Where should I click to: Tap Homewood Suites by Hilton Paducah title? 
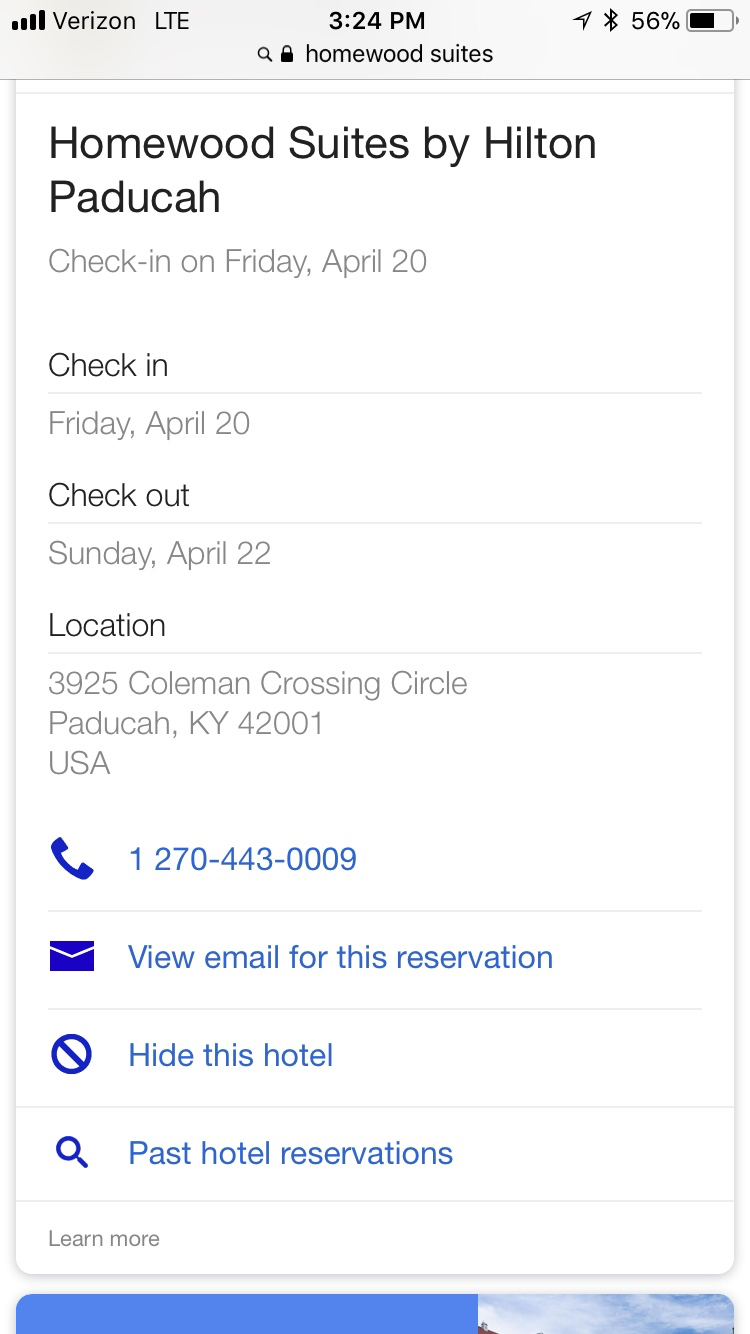pos(322,170)
